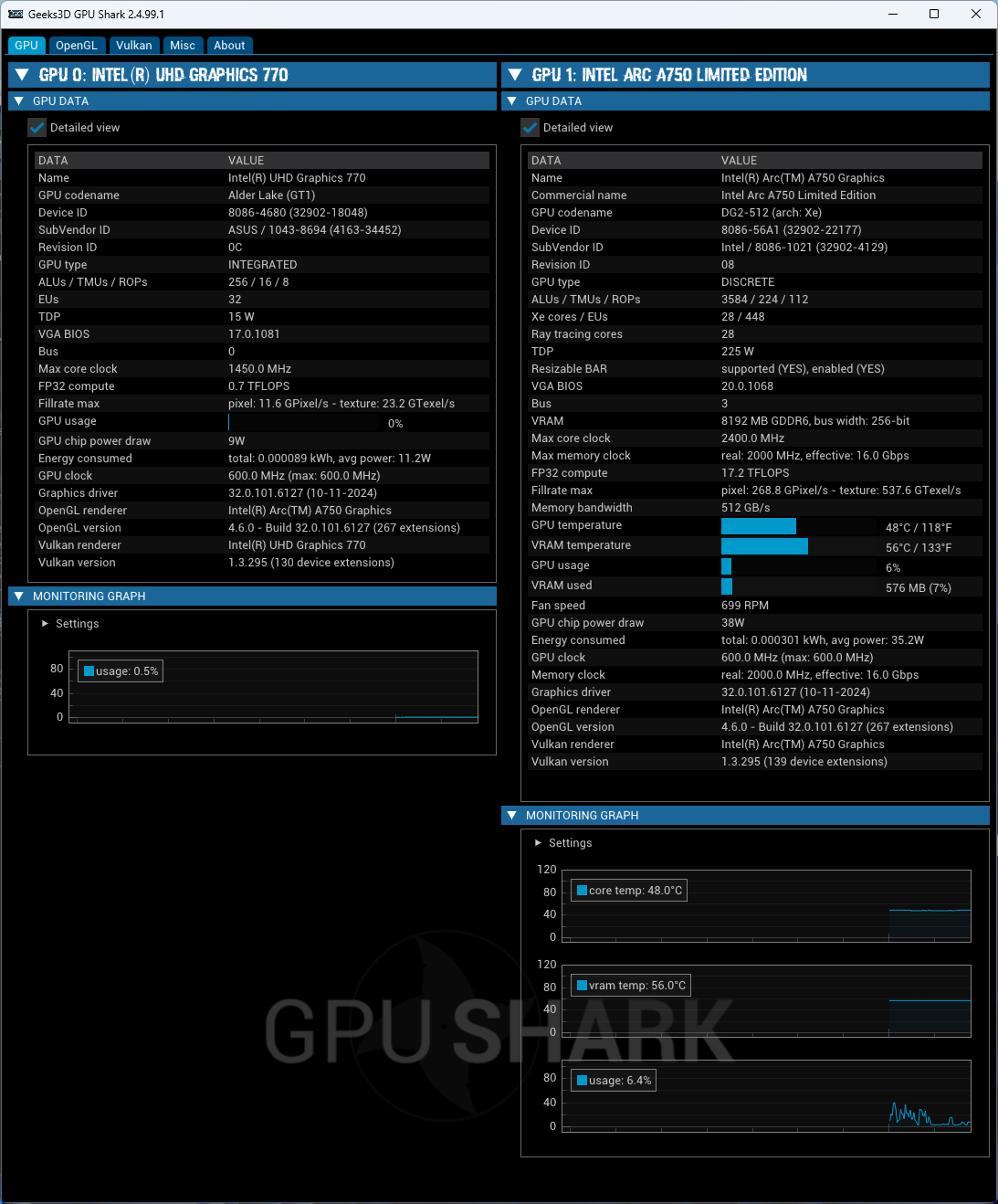The width and height of the screenshot is (998, 1204).
Task: Click the VRAM temperature bar showing 56°C
Action: point(797,546)
